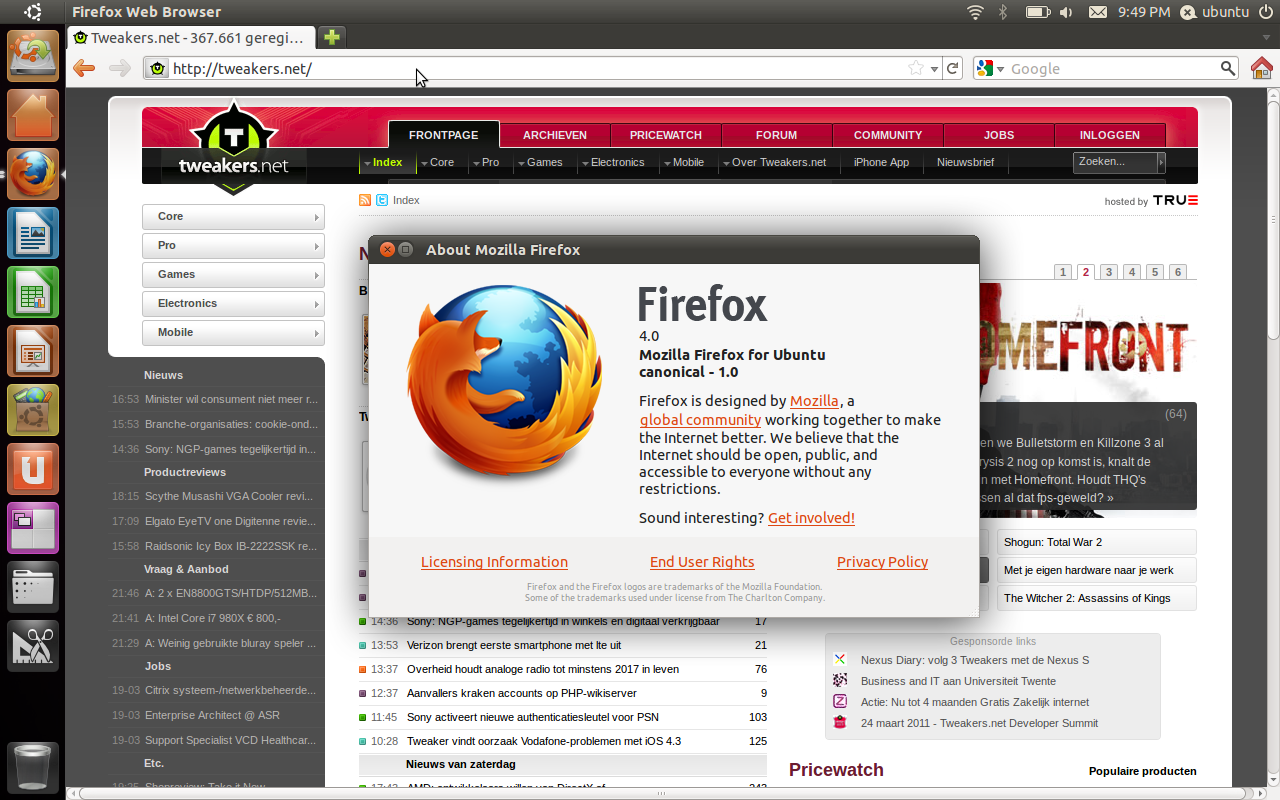Open the INLOGGEN tab
Image resolution: width=1280 pixels, height=800 pixels.
click(1109, 135)
